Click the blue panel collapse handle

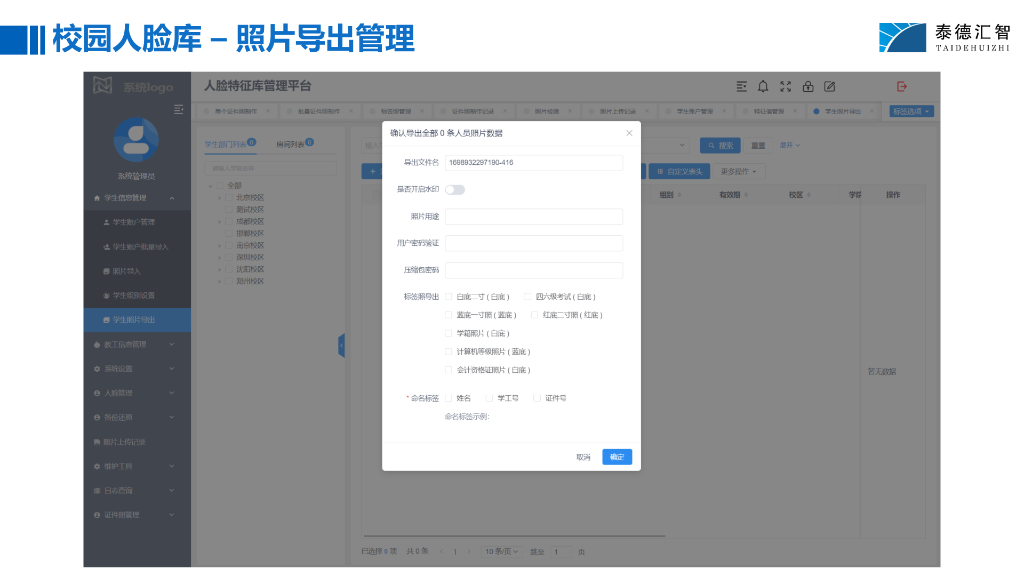click(342, 345)
